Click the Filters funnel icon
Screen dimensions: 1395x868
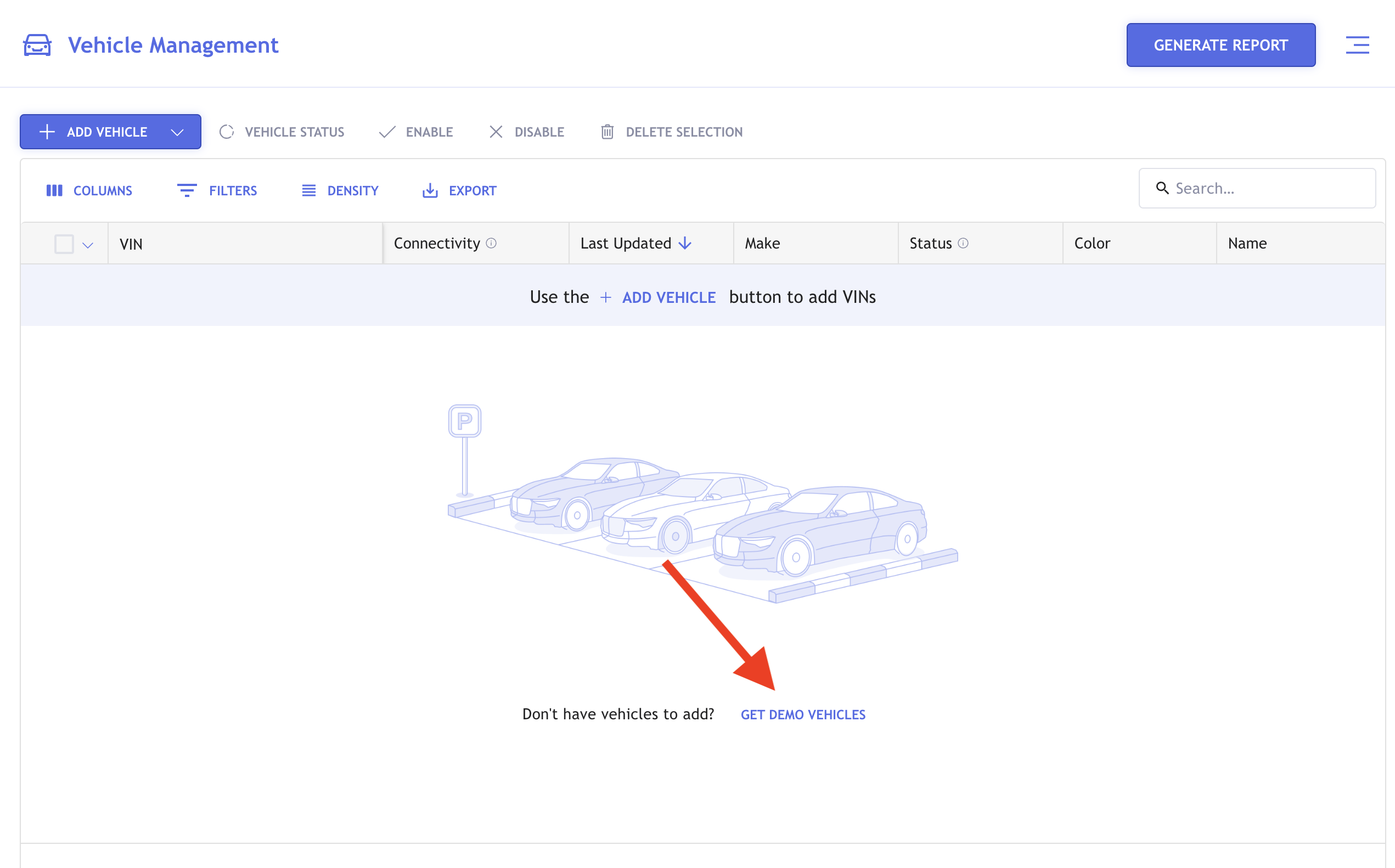pos(187,190)
